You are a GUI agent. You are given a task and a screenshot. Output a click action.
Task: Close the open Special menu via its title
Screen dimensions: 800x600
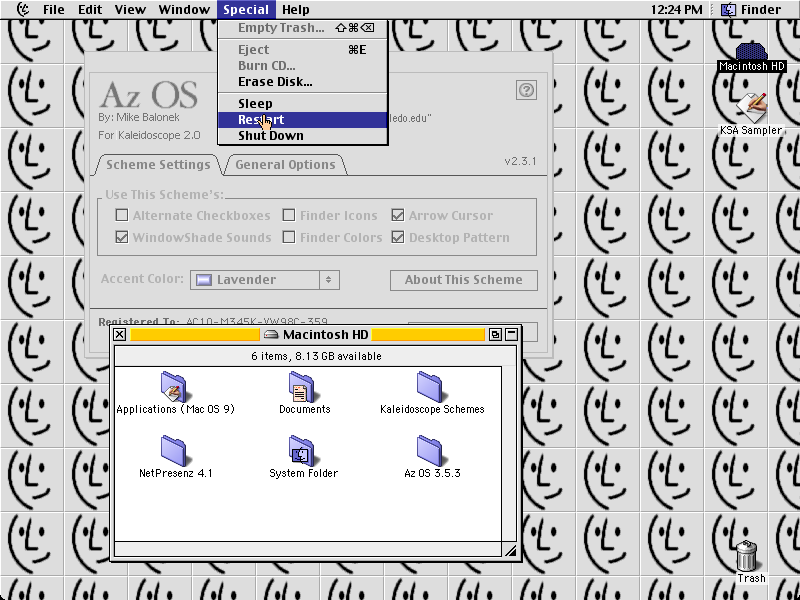click(x=246, y=9)
